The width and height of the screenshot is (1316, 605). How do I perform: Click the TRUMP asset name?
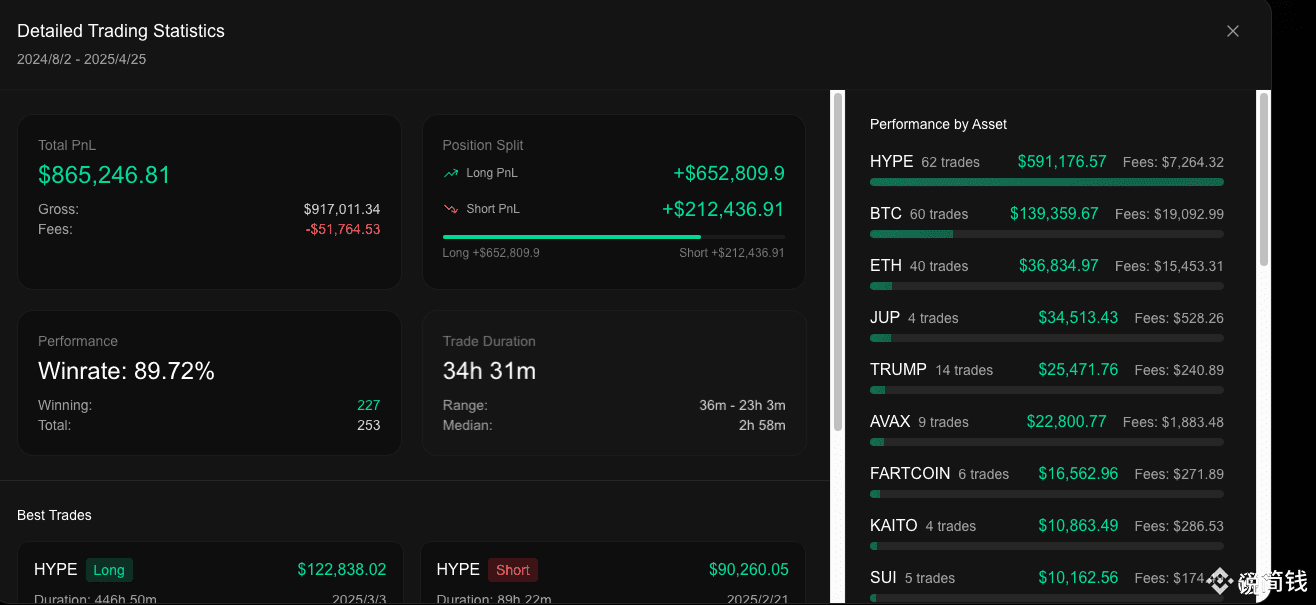[x=898, y=369]
